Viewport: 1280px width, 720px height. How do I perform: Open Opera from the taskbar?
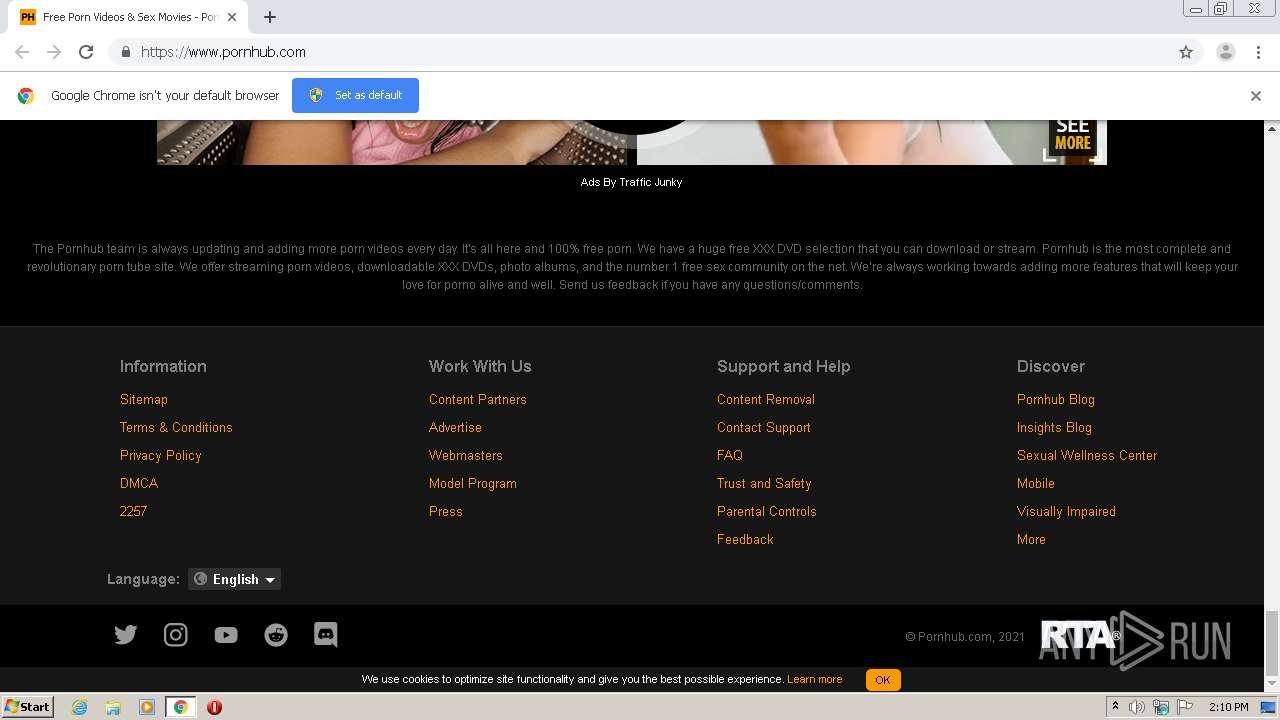(x=214, y=707)
